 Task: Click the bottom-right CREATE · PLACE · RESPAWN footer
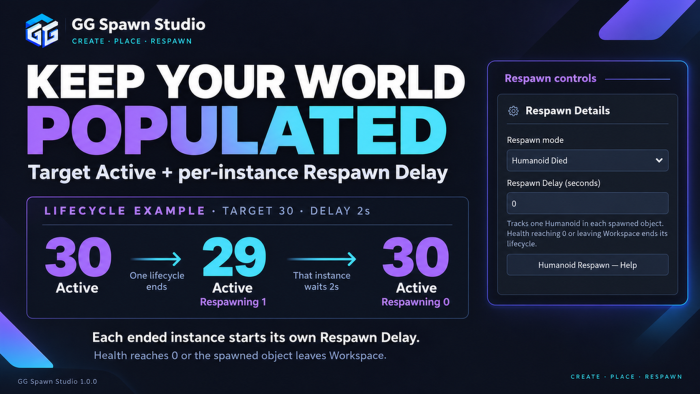click(x=626, y=377)
